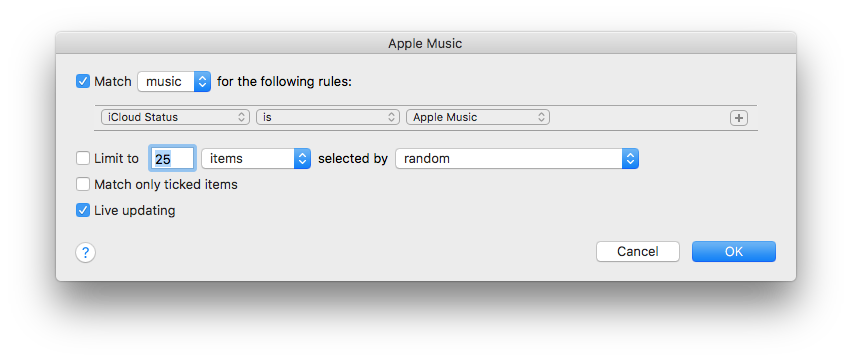
Task: Uncheck the Match rules checkbox
Action: pos(83,82)
